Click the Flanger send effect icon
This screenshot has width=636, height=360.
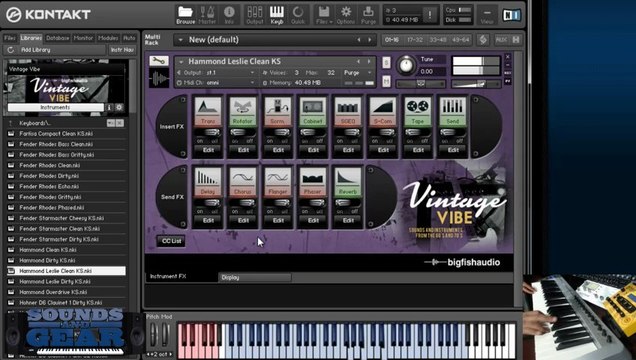click(x=278, y=178)
